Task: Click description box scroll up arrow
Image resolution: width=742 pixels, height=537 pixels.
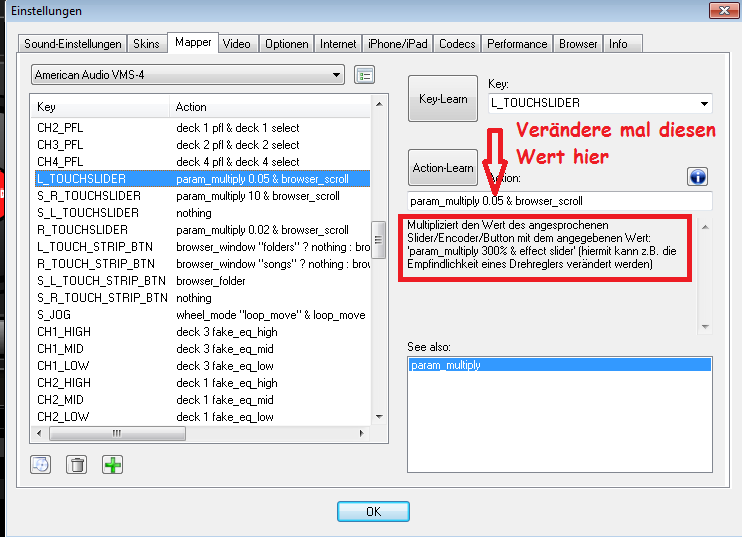Action: pyautogui.click(x=705, y=227)
